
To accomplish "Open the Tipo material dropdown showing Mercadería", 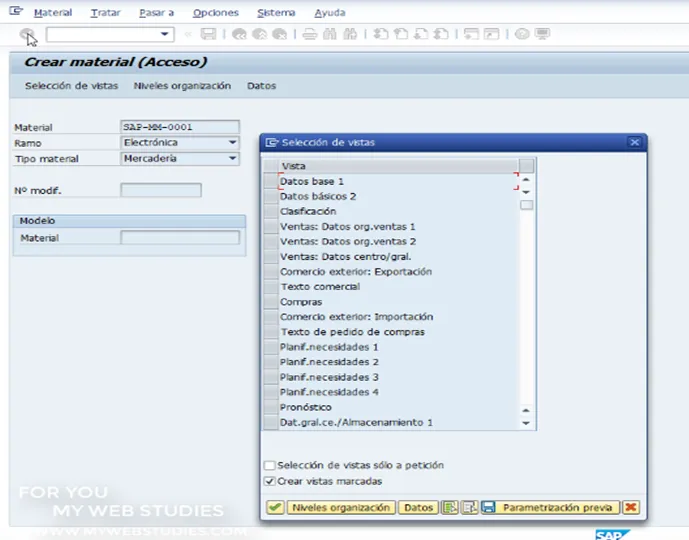I will tap(232, 158).
